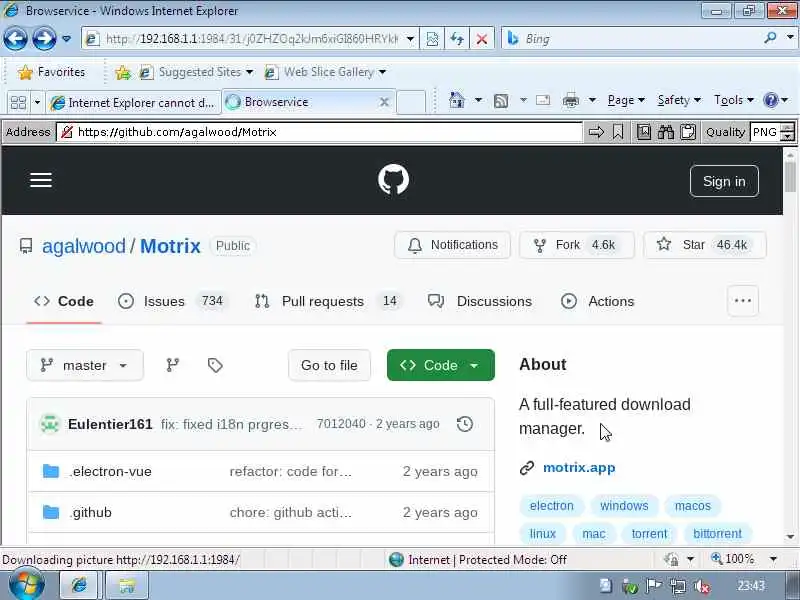Click the Compatibility View icon
This screenshot has width=800, height=600.
(x=432, y=39)
